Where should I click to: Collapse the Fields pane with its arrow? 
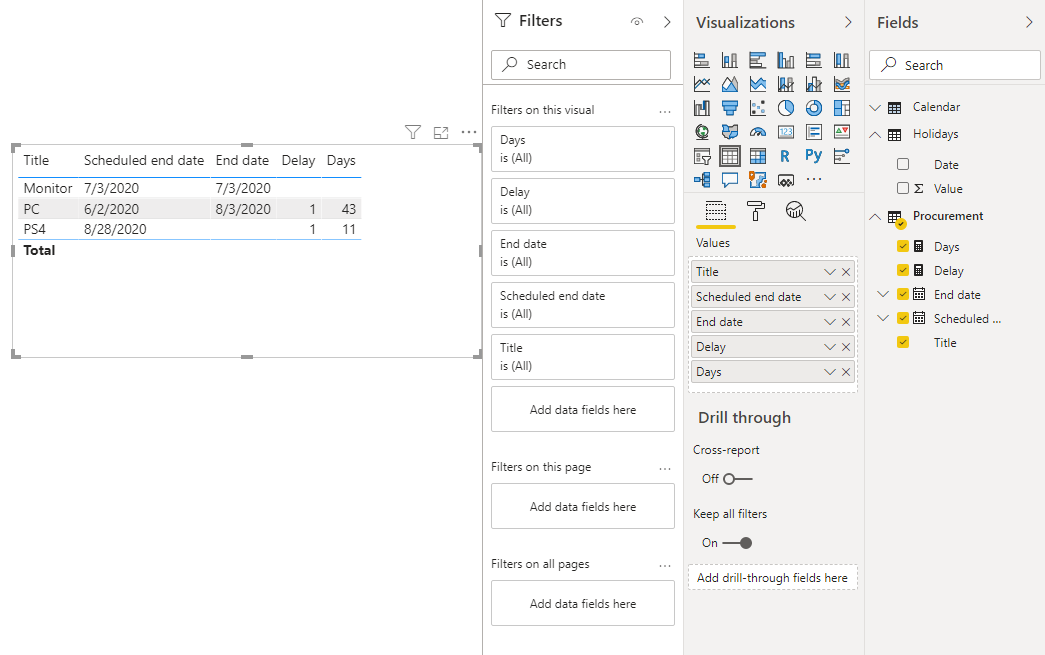[x=1029, y=22]
